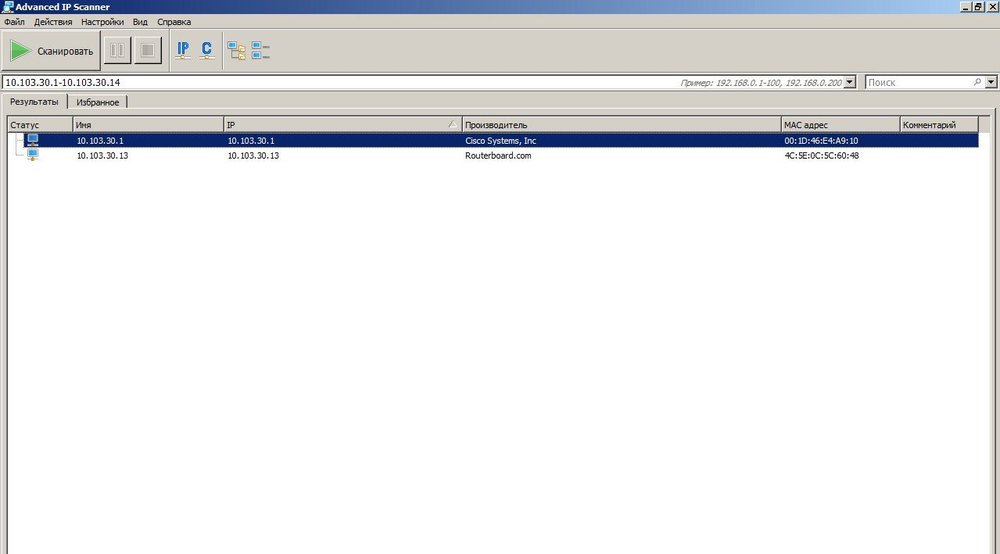Open the Настройки menu
Image resolution: width=1000 pixels, height=554 pixels.
[x=103, y=21]
